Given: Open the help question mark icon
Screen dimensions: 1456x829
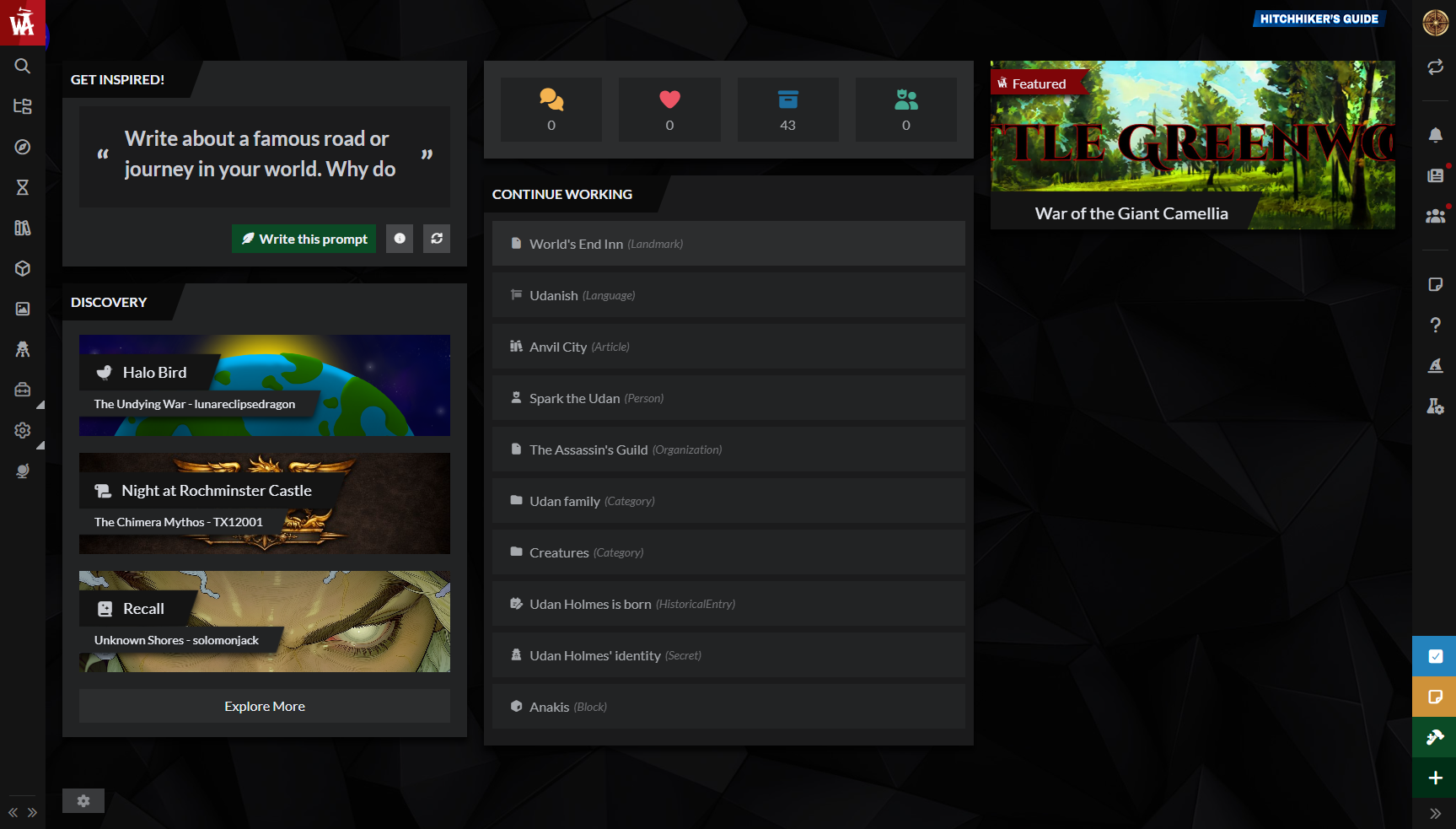Looking at the screenshot, I should pyautogui.click(x=1436, y=325).
